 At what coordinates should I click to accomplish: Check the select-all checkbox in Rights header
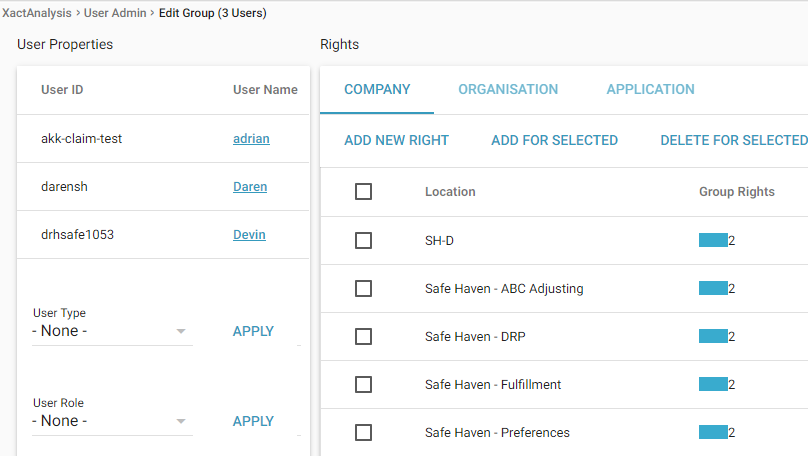pos(363,191)
